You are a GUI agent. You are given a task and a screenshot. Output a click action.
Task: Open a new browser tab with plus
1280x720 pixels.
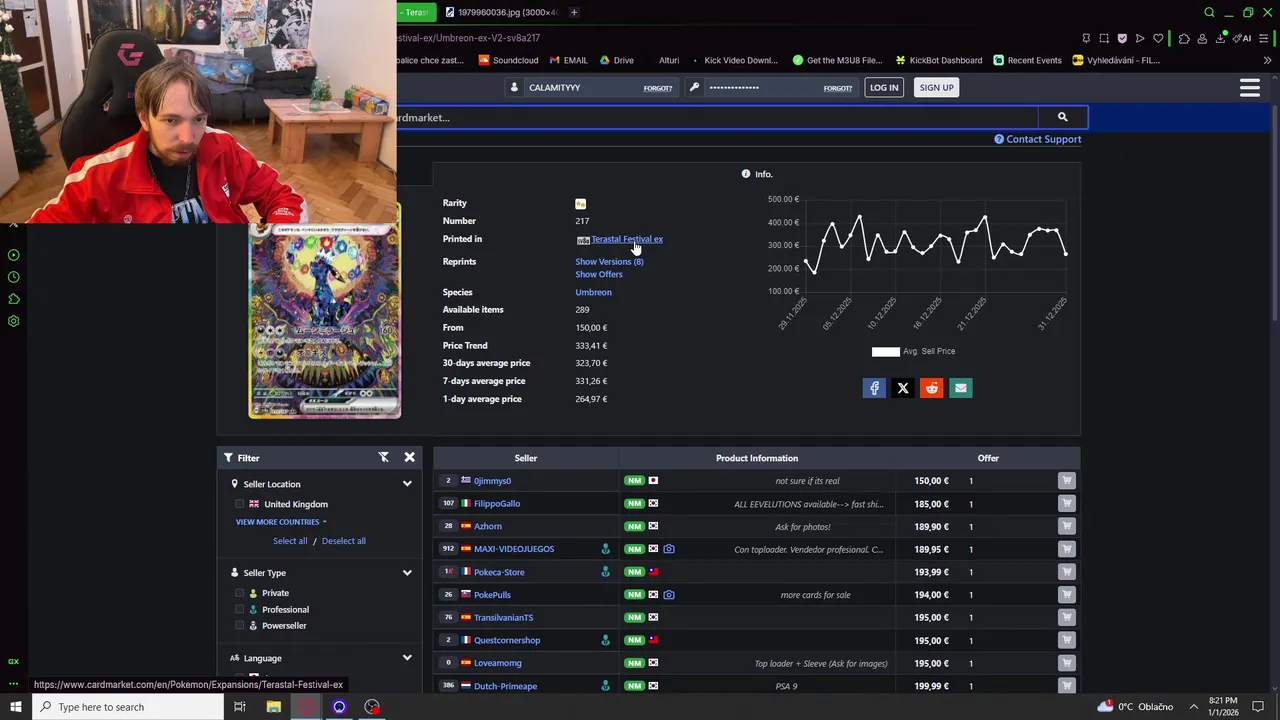(x=574, y=12)
